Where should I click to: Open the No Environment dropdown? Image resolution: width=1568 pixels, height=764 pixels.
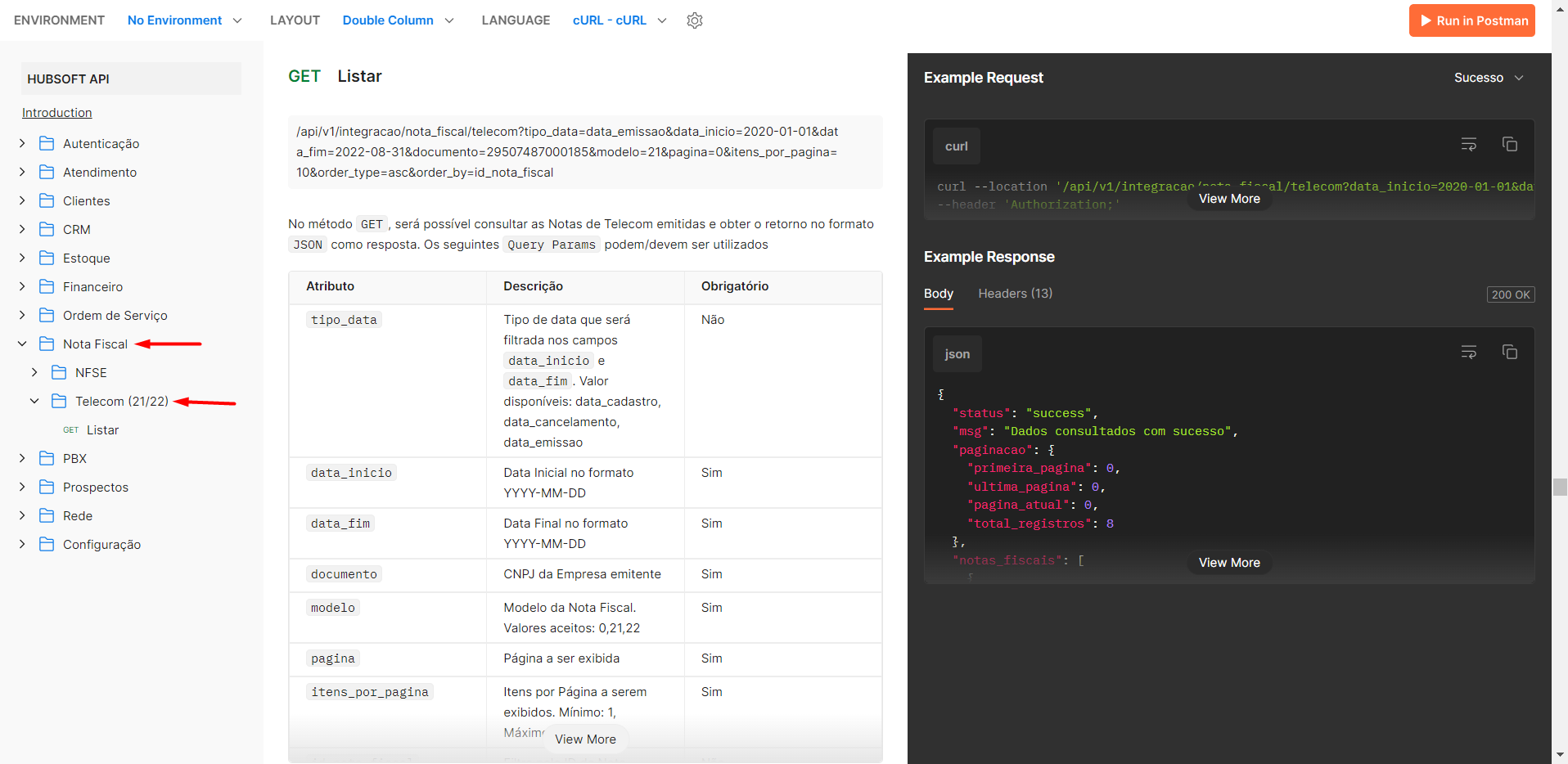[185, 20]
